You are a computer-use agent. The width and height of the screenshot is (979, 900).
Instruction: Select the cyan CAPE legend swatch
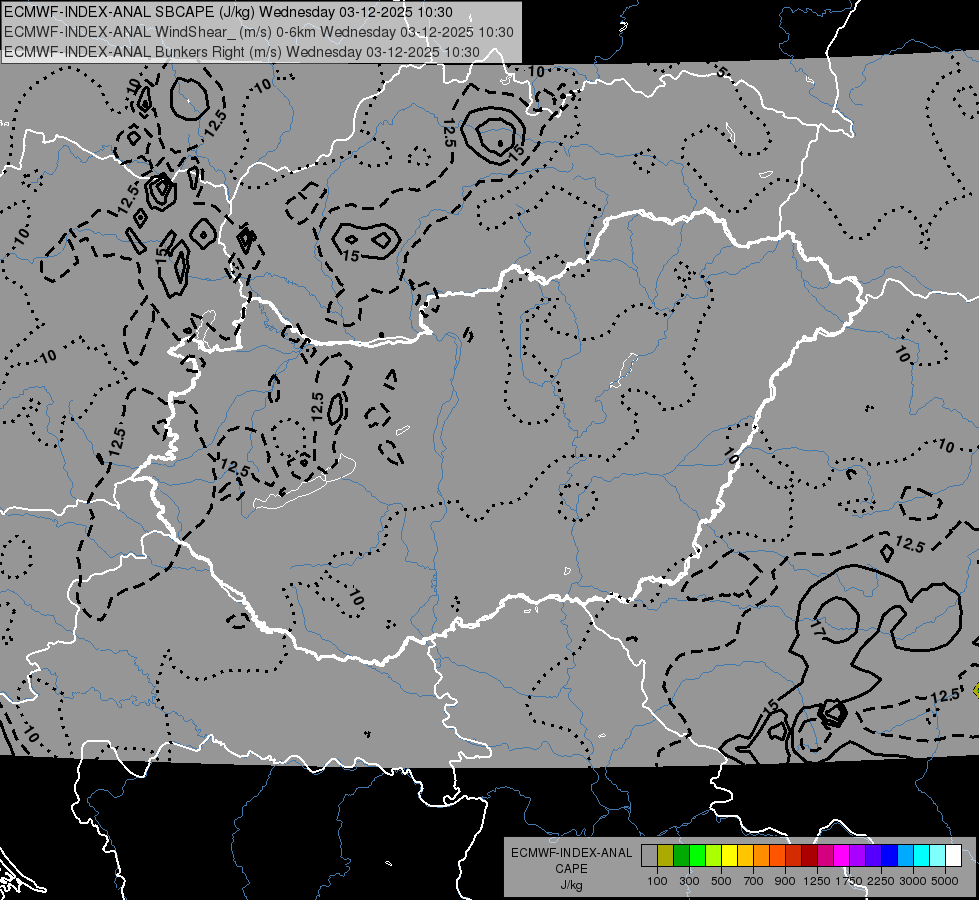pyautogui.click(x=922, y=856)
